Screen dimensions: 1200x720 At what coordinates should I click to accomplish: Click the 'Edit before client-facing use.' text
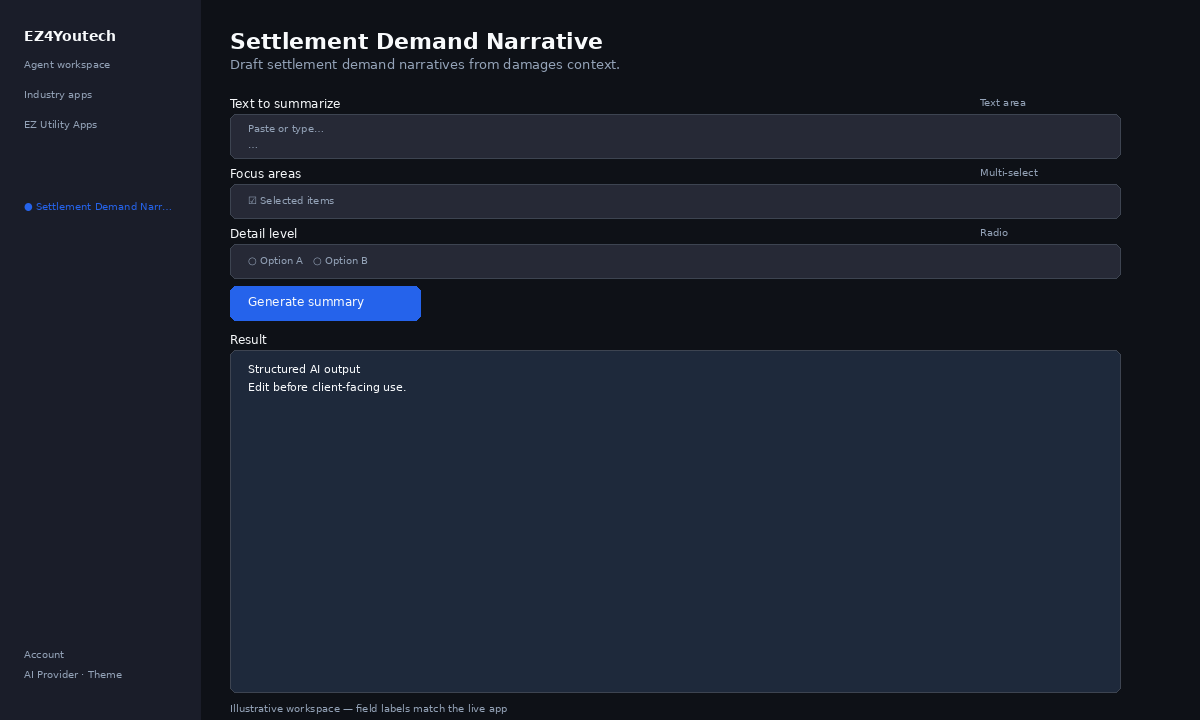pyautogui.click(x=327, y=388)
